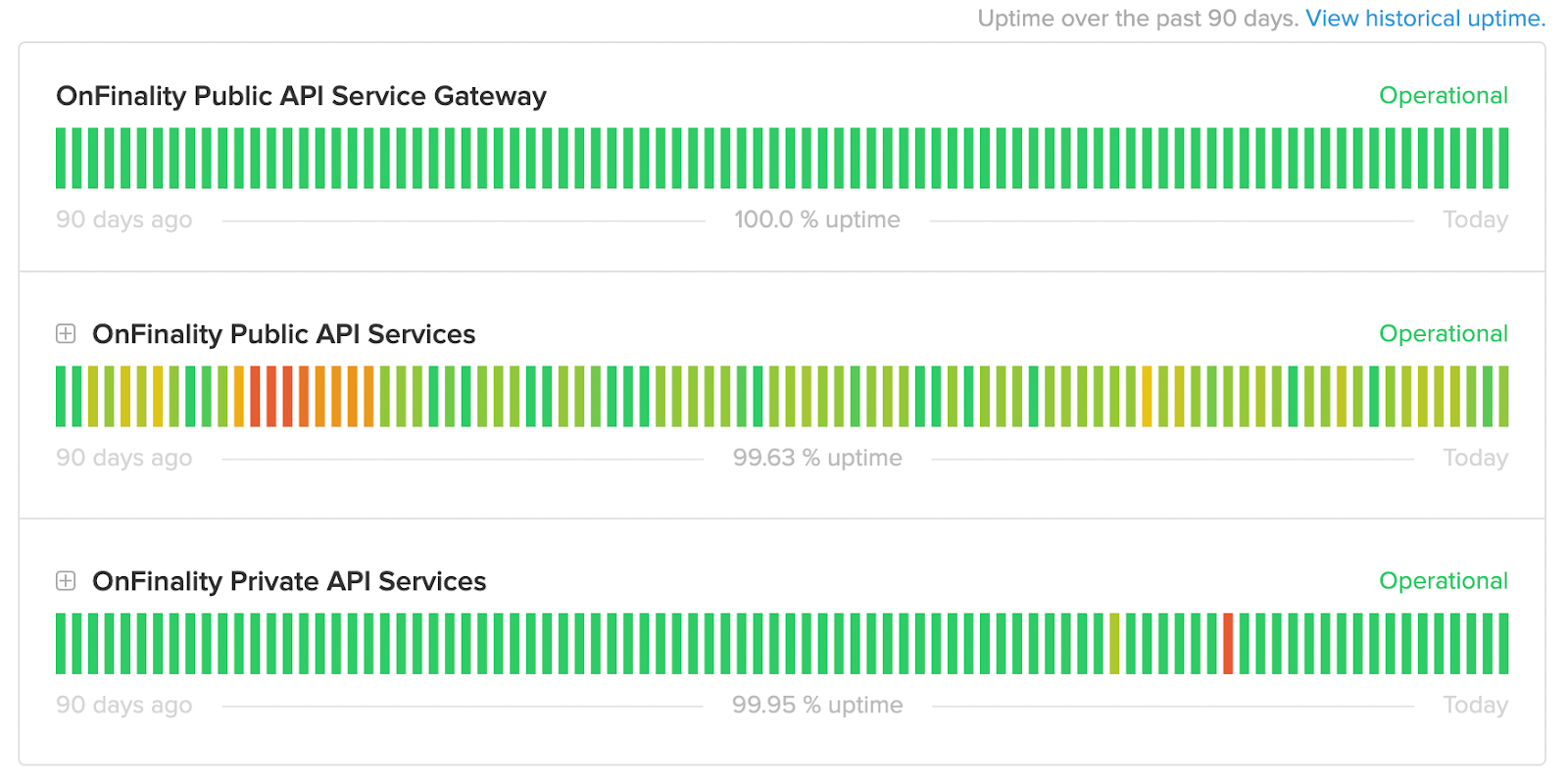The height and width of the screenshot is (782, 1568).
Task: Click Operational status for Private API Services
Action: point(1444,580)
